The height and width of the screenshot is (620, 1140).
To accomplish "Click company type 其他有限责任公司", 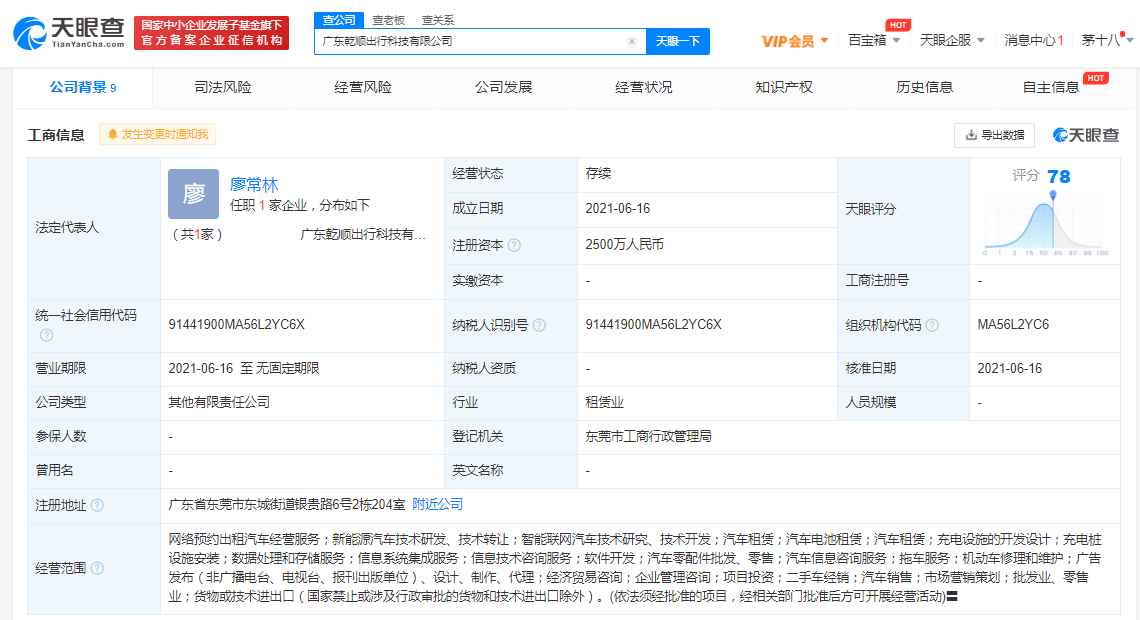I will [219, 403].
